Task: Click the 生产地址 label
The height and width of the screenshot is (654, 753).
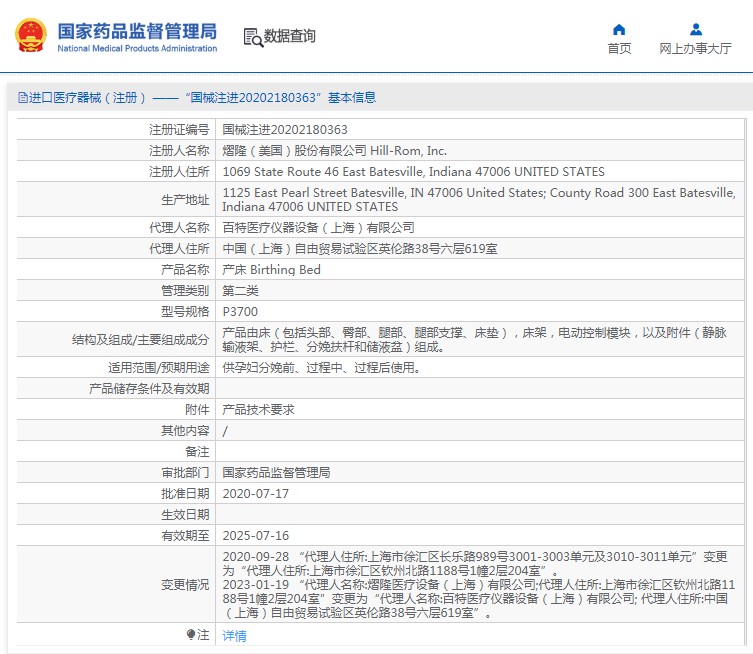Action: point(185,200)
